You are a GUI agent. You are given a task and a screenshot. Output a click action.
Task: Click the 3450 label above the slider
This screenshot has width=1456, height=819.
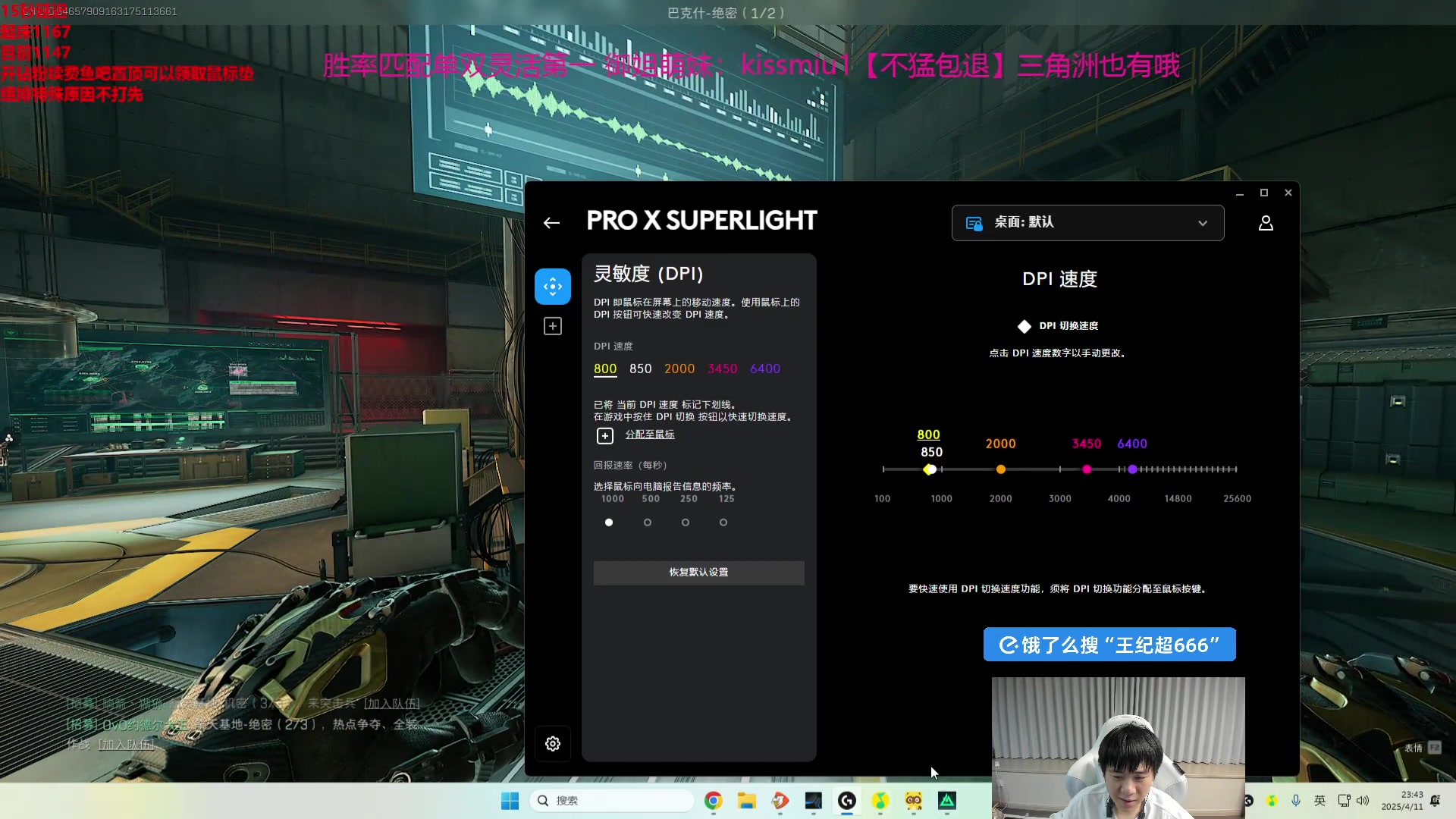(1086, 444)
